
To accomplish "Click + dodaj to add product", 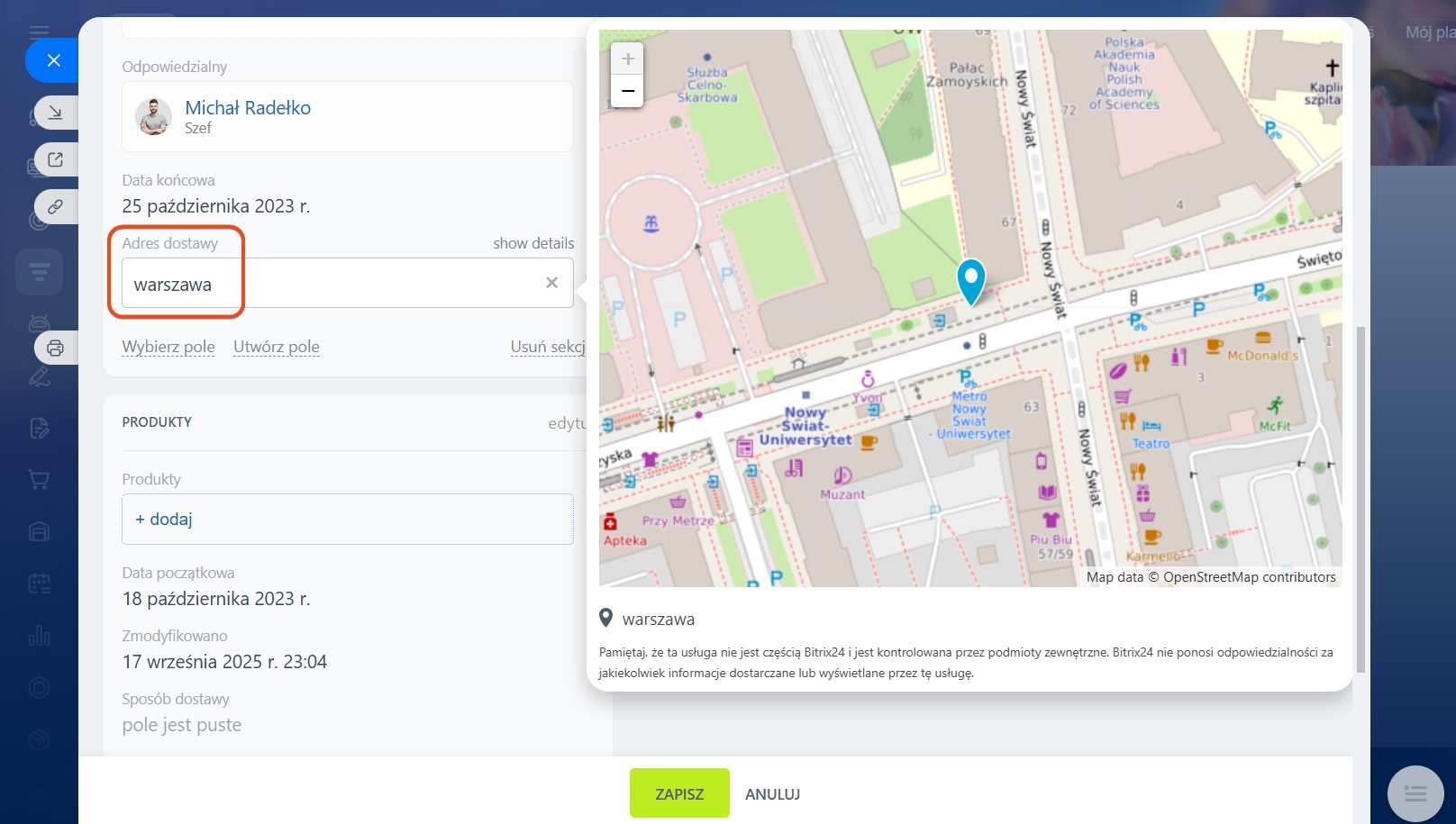I will pyautogui.click(x=164, y=519).
